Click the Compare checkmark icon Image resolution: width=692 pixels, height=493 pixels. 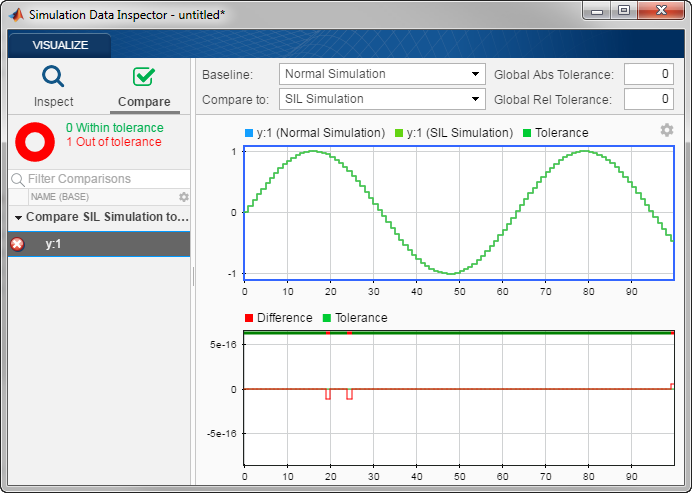point(144,78)
